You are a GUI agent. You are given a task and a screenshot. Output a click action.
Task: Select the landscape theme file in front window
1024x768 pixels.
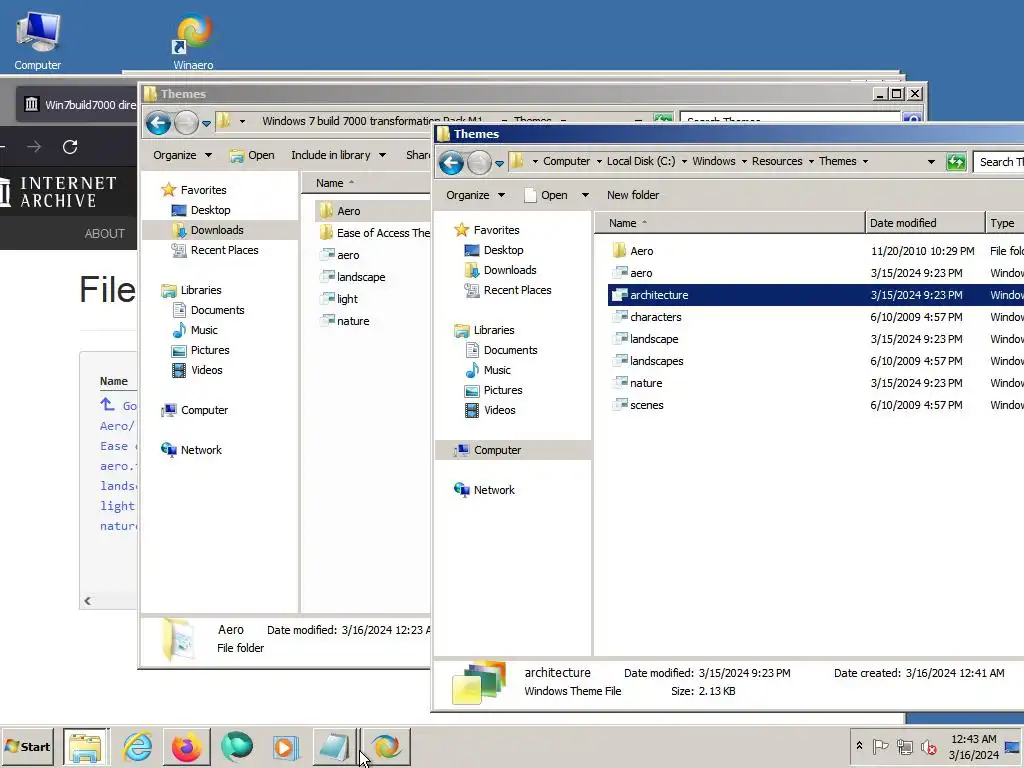[x=654, y=339]
